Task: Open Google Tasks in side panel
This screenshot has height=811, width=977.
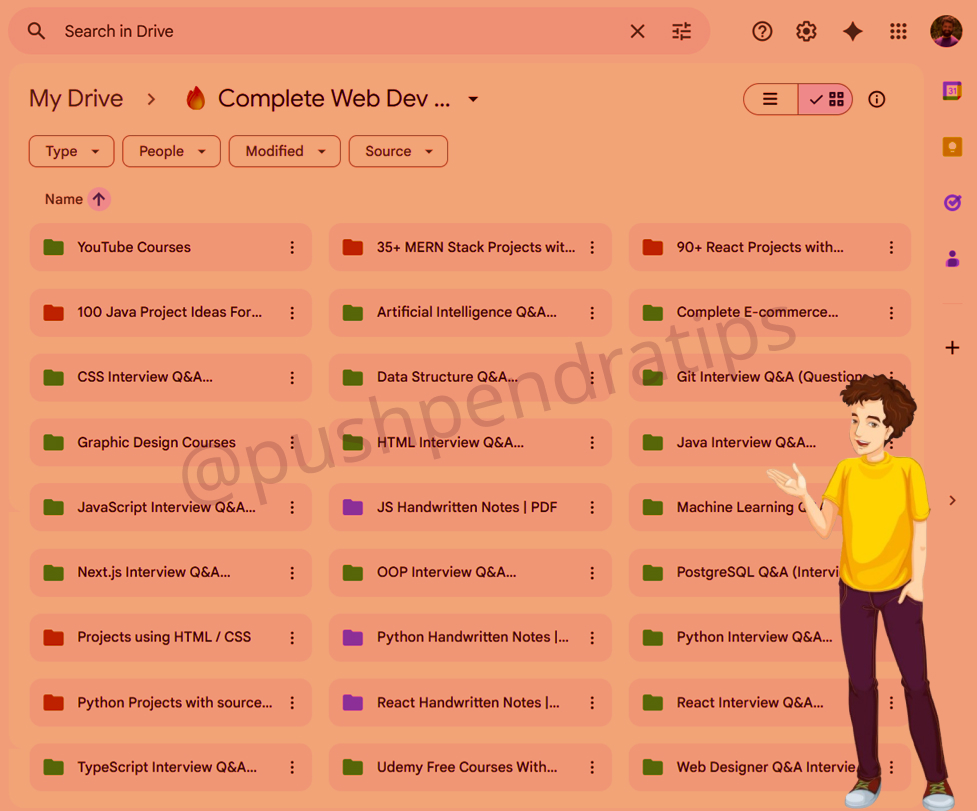Action: pos(952,202)
